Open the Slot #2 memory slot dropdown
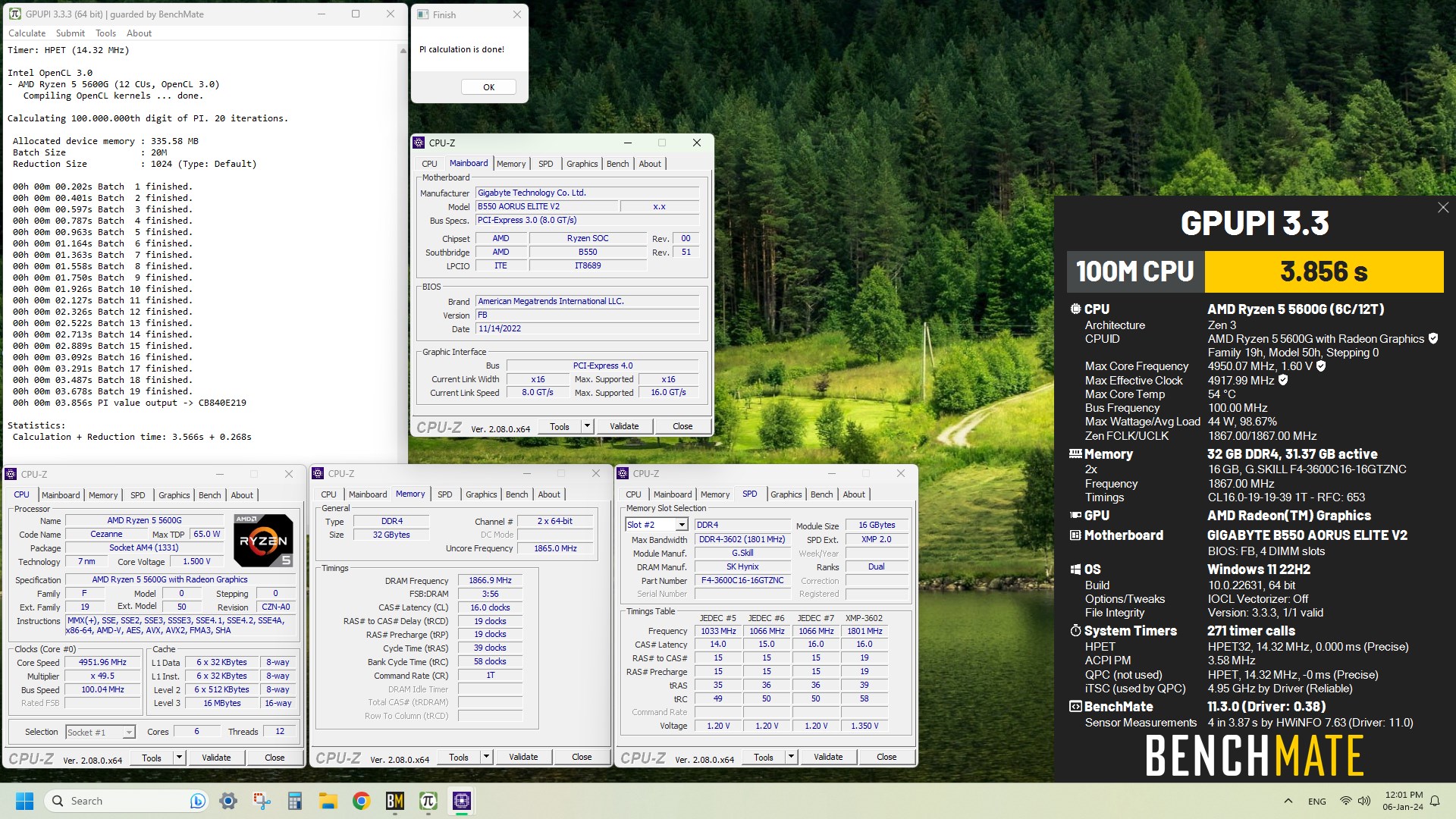This screenshot has height=819, width=1456. pyautogui.click(x=682, y=525)
